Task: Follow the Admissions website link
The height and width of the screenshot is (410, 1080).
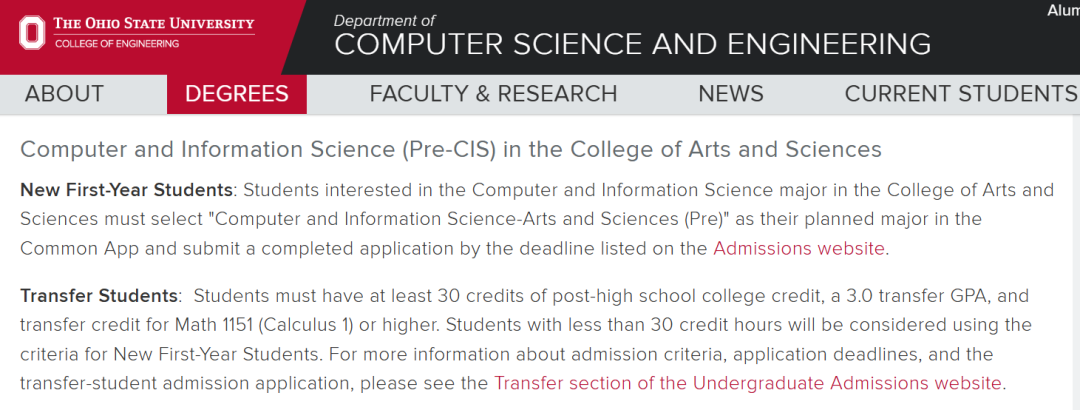Action: click(x=798, y=248)
